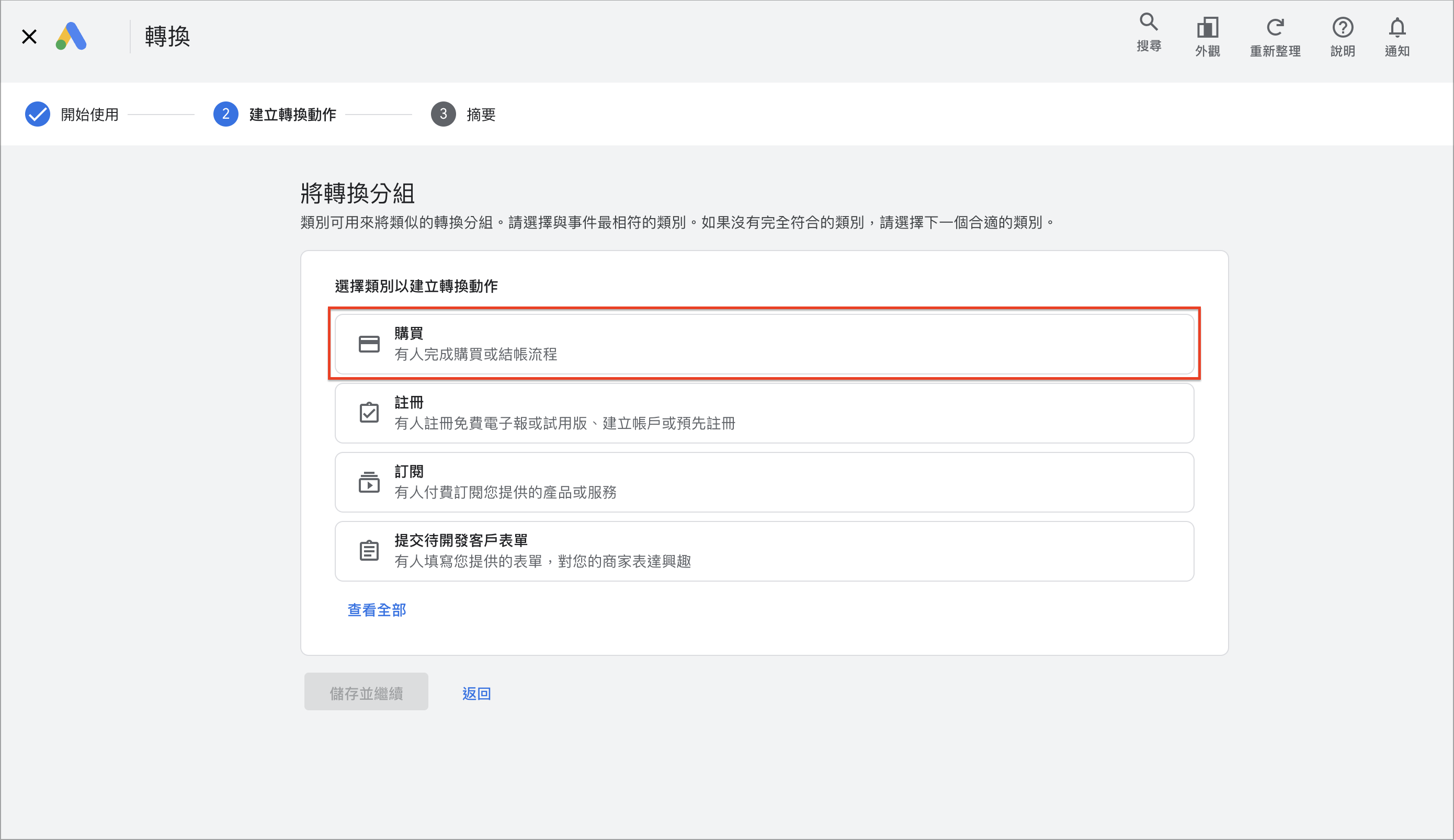This screenshot has width=1454, height=840.
Task: Expand the list with 查看全部
Action: pos(377,610)
